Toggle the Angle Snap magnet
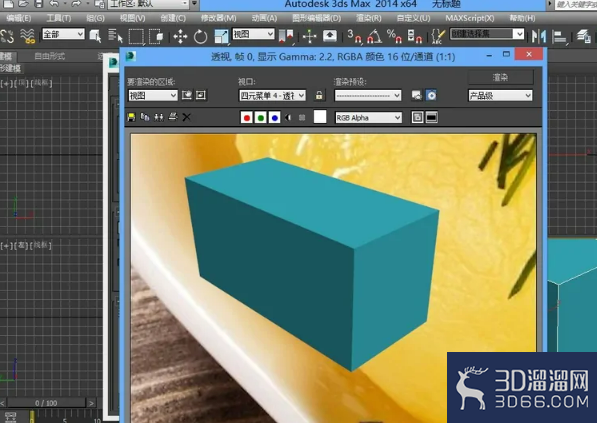This screenshot has height=423, width=597. coord(374,36)
